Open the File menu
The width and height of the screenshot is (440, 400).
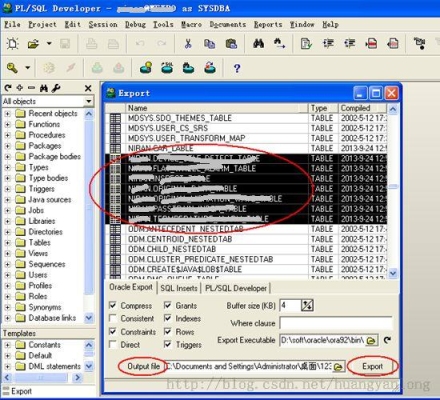click(12, 25)
